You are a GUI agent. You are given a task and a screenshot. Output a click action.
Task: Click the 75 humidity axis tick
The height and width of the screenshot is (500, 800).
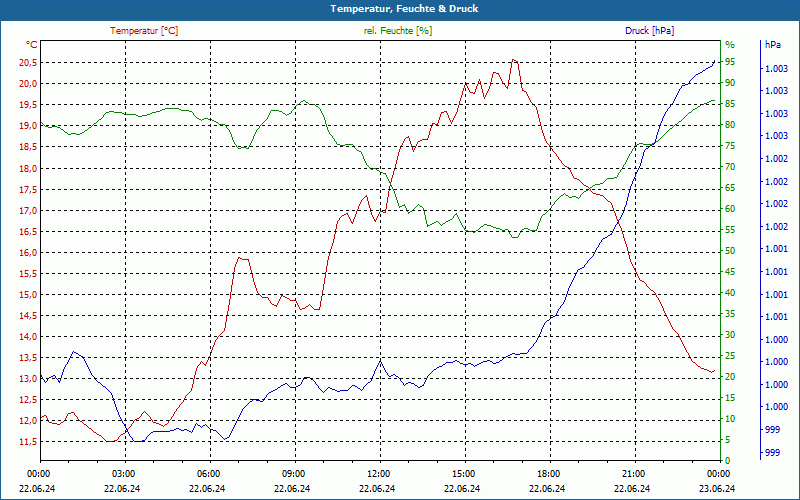pos(730,146)
